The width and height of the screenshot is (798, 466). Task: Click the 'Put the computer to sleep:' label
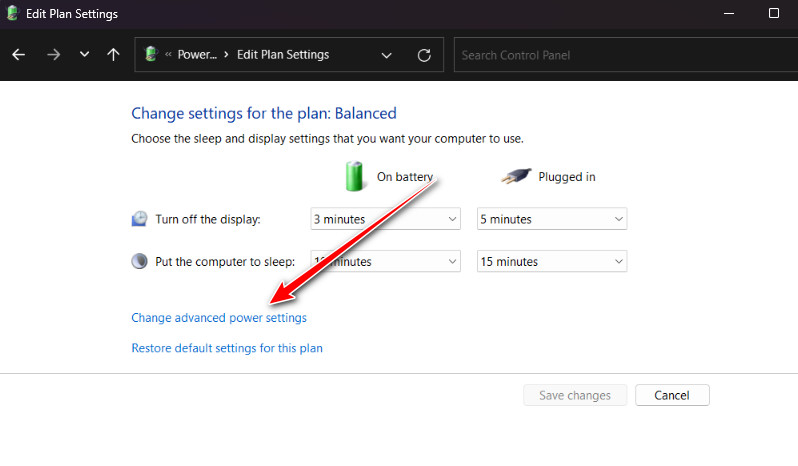(225, 261)
